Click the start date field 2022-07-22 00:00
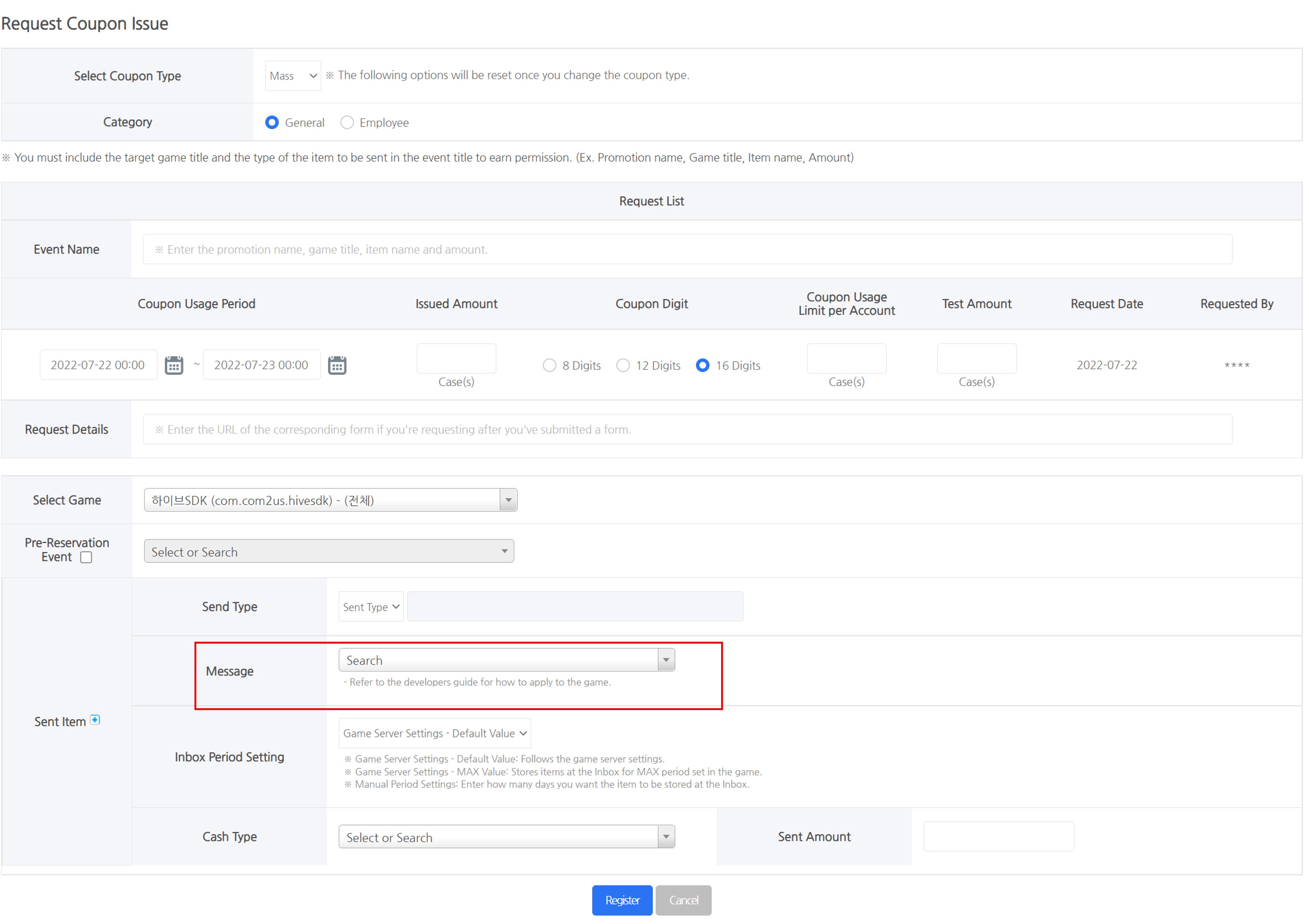Viewport: 1309px width, 924px height. point(98,365)
